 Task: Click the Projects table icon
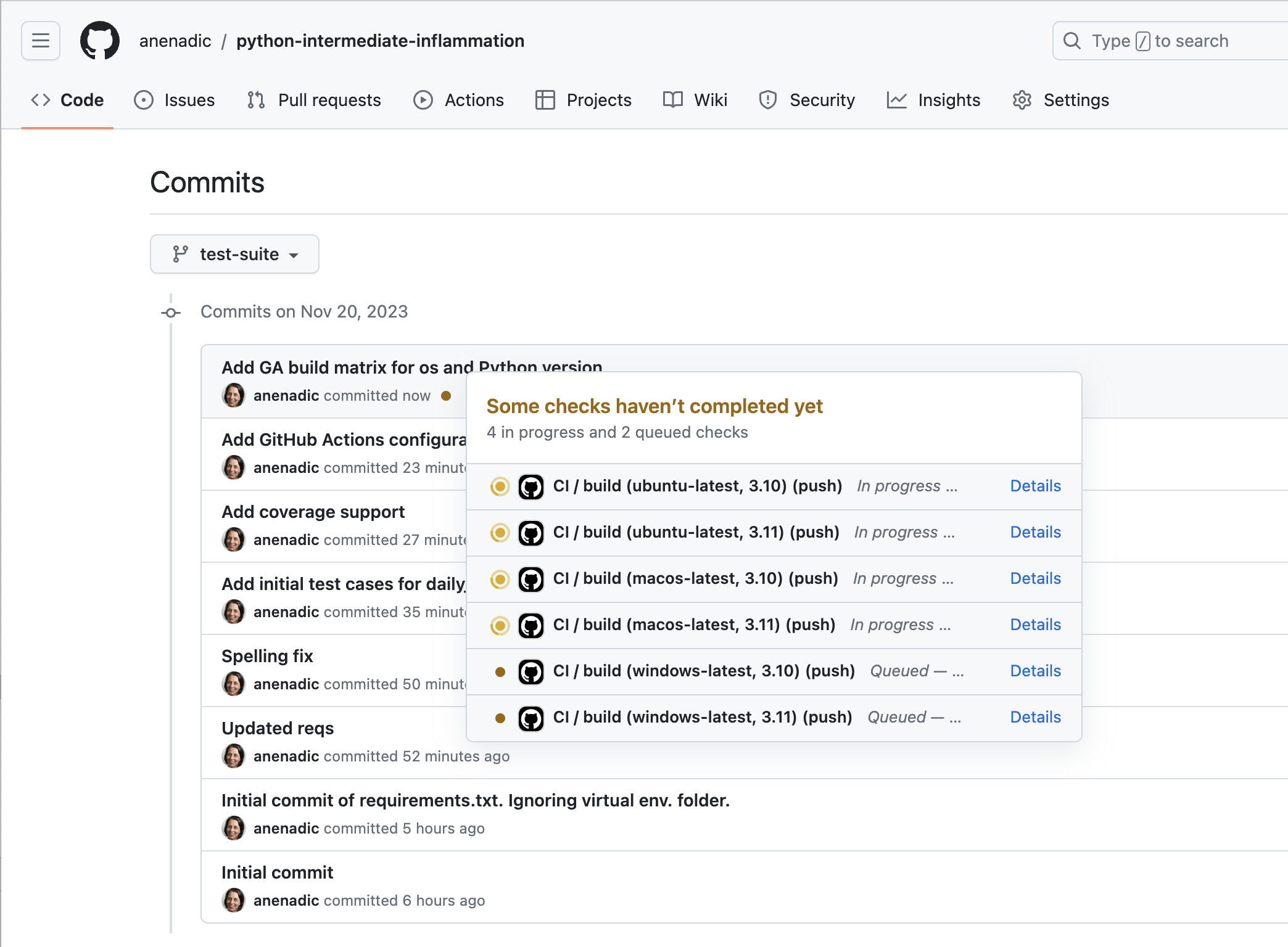[x=546, y=100]
